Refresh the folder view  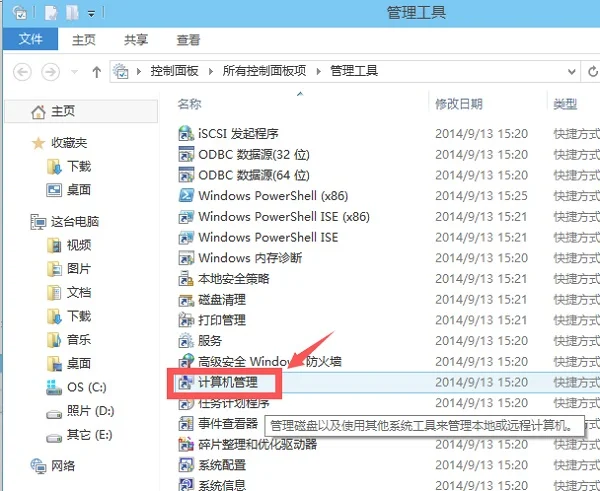592,72
